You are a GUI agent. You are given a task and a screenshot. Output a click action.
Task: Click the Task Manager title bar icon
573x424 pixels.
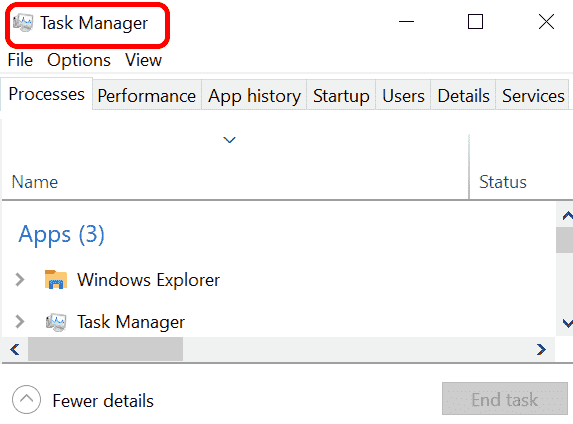click(23, 23)
